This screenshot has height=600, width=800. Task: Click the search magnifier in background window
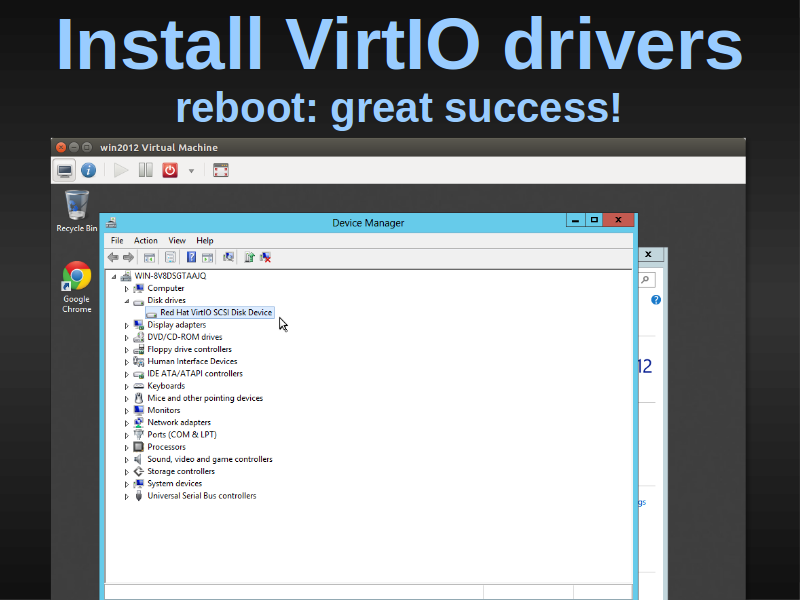[x=646, y=280]
